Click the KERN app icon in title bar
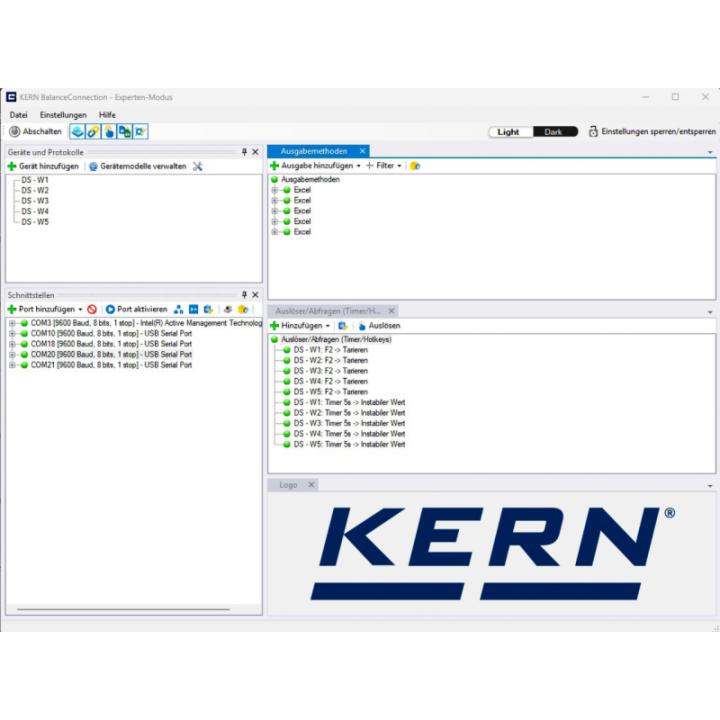The width and height of the screenshot is (720, 720). pyautogui.click(x=11, y=97)
